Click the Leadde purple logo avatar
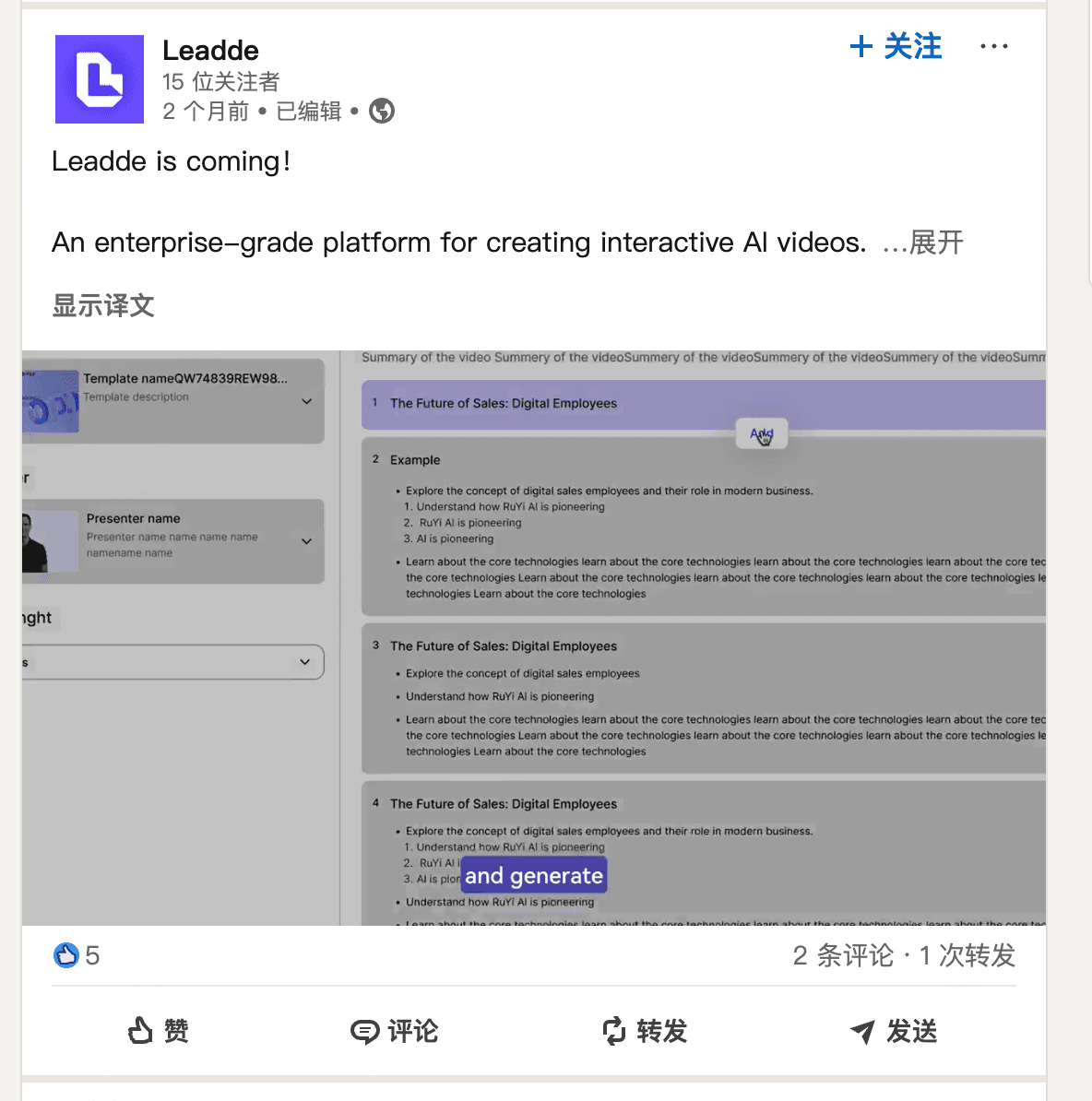This screenshot has height=1101, width=1092. pos(100,79)
